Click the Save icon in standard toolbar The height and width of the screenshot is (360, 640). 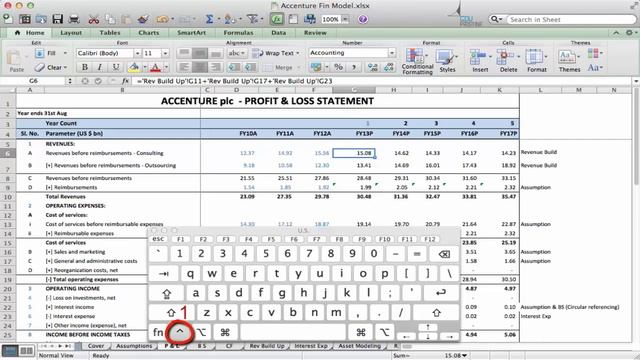point(57,19)
